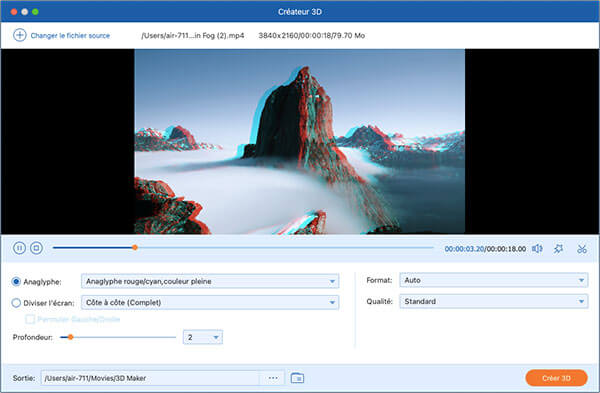Screen dimensions: 600x393
Task: Select the Diviser l'écran radio button
Action: coord(16,303)
